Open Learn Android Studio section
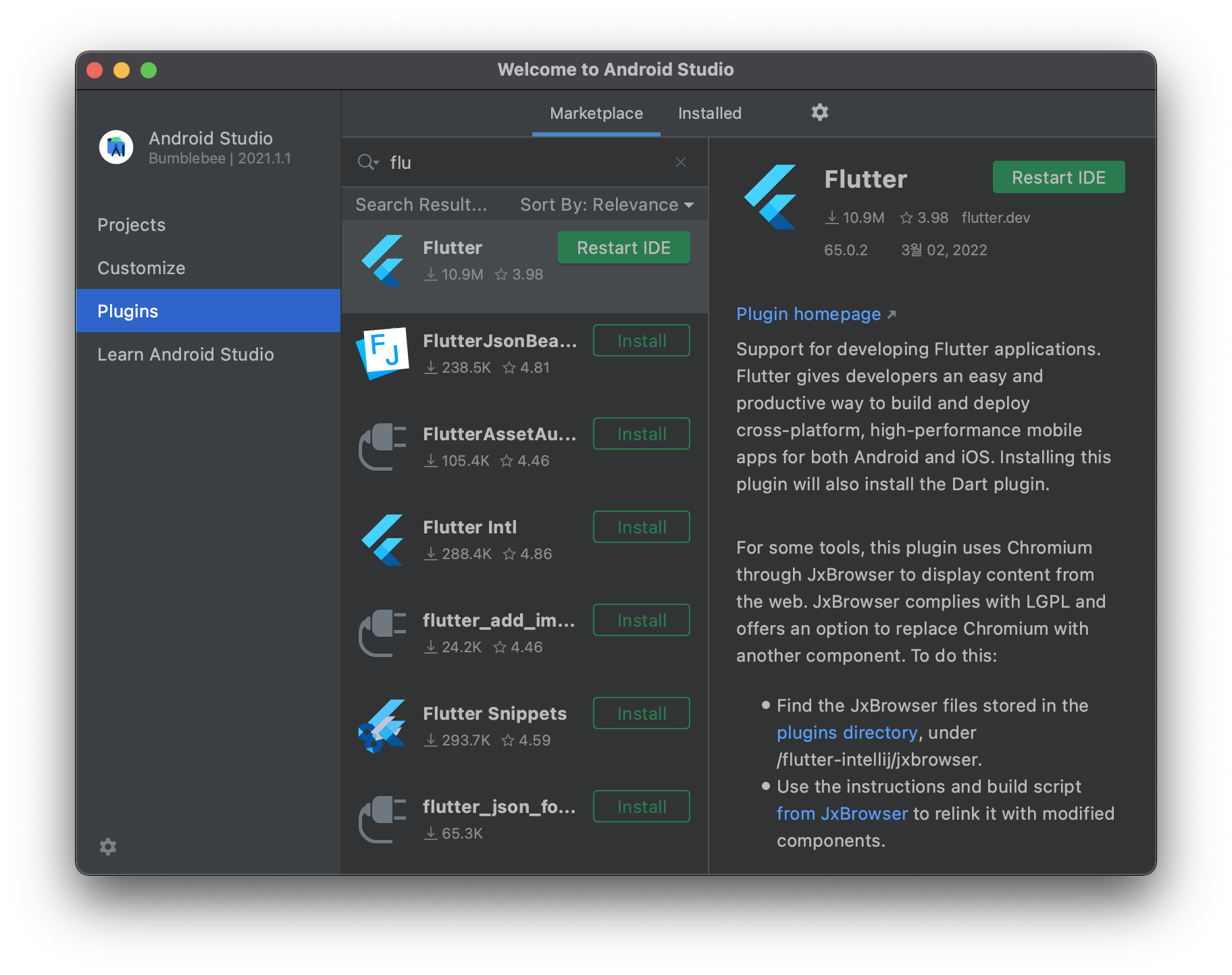Image resolution: width=1232 pixels, height=975 pixels. (208, 354)
